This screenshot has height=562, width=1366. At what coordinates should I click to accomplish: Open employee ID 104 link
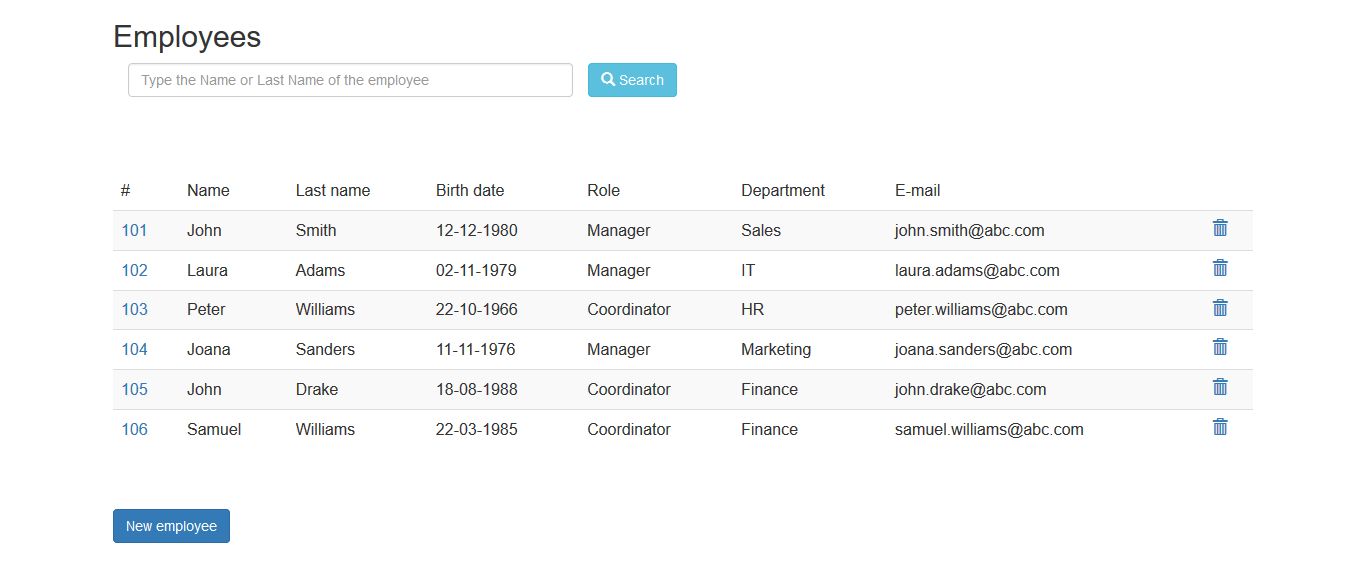(x=134, y=349)
